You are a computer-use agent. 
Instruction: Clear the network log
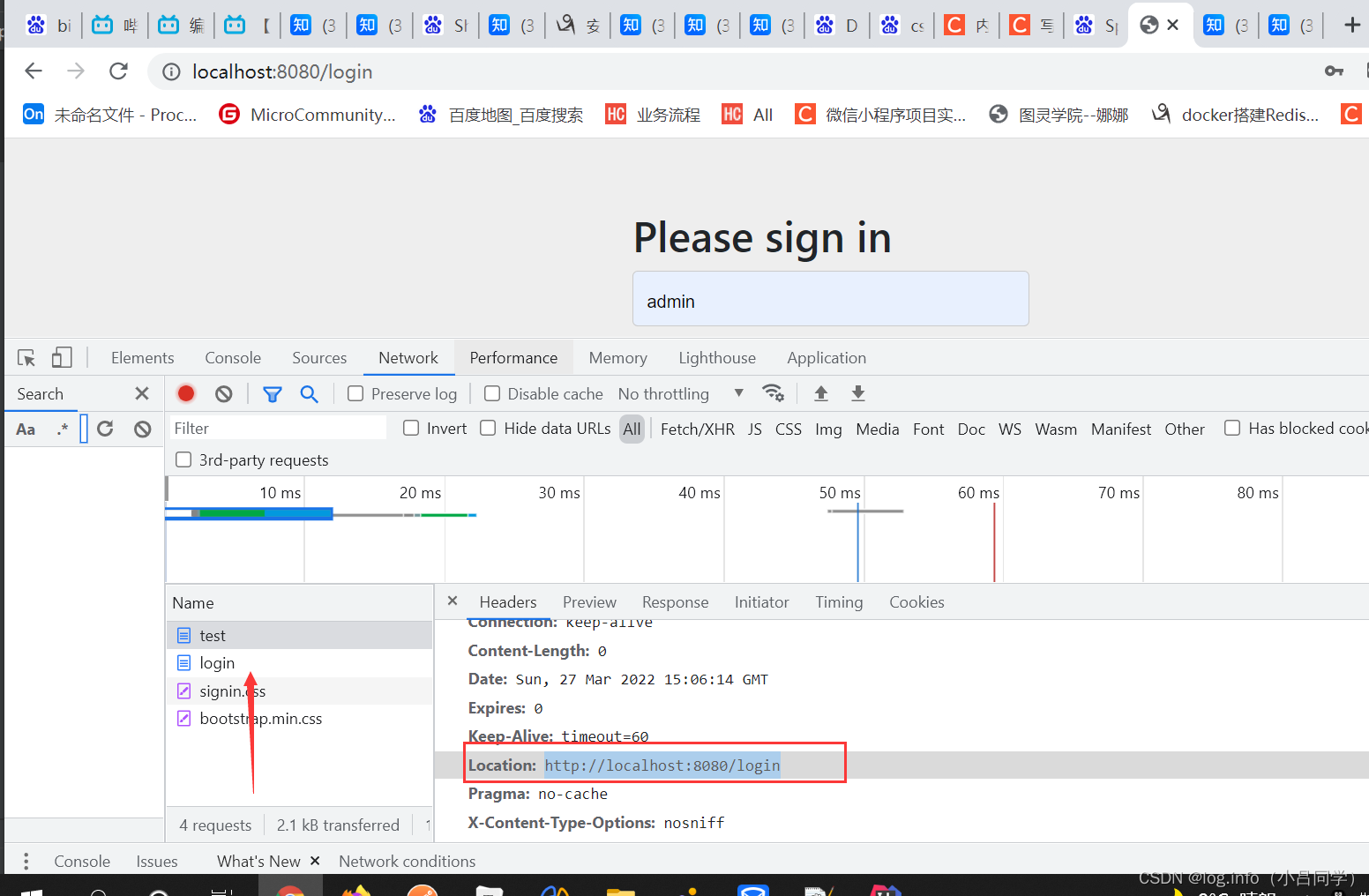coord(224,393)
